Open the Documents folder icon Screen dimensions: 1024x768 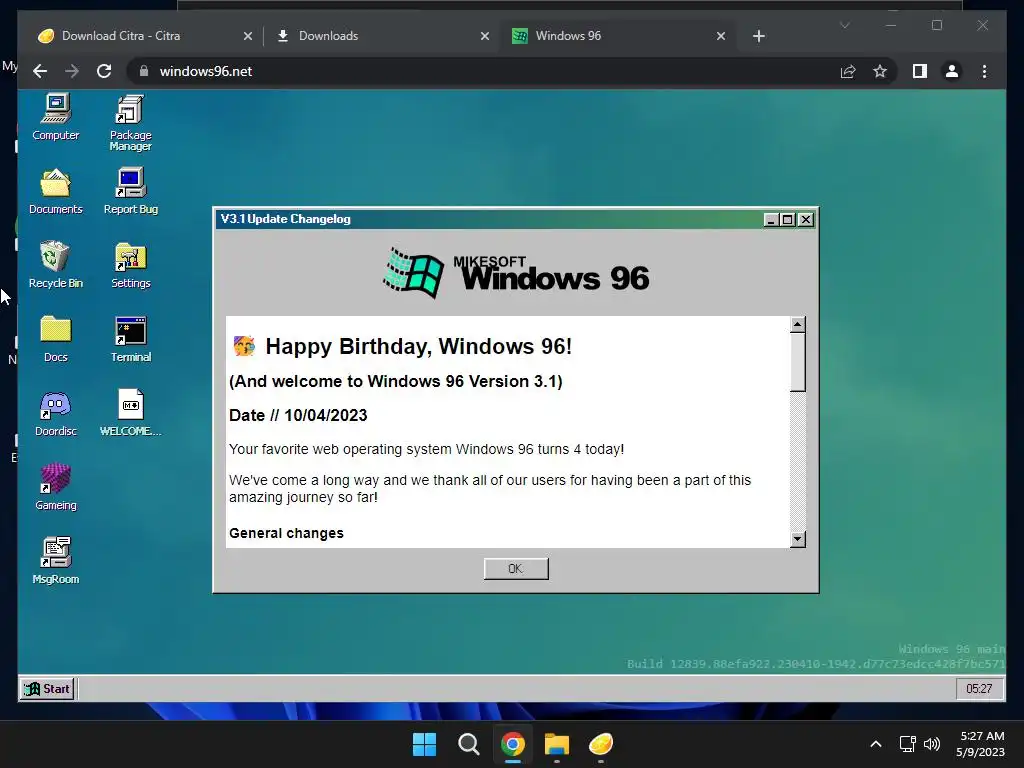(56, 191)
